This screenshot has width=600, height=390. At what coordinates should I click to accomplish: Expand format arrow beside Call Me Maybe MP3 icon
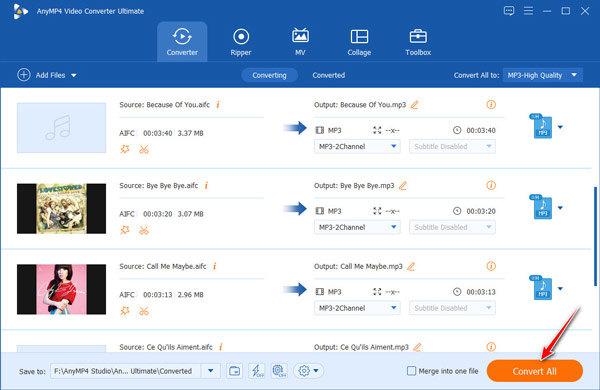click(560, 289)
